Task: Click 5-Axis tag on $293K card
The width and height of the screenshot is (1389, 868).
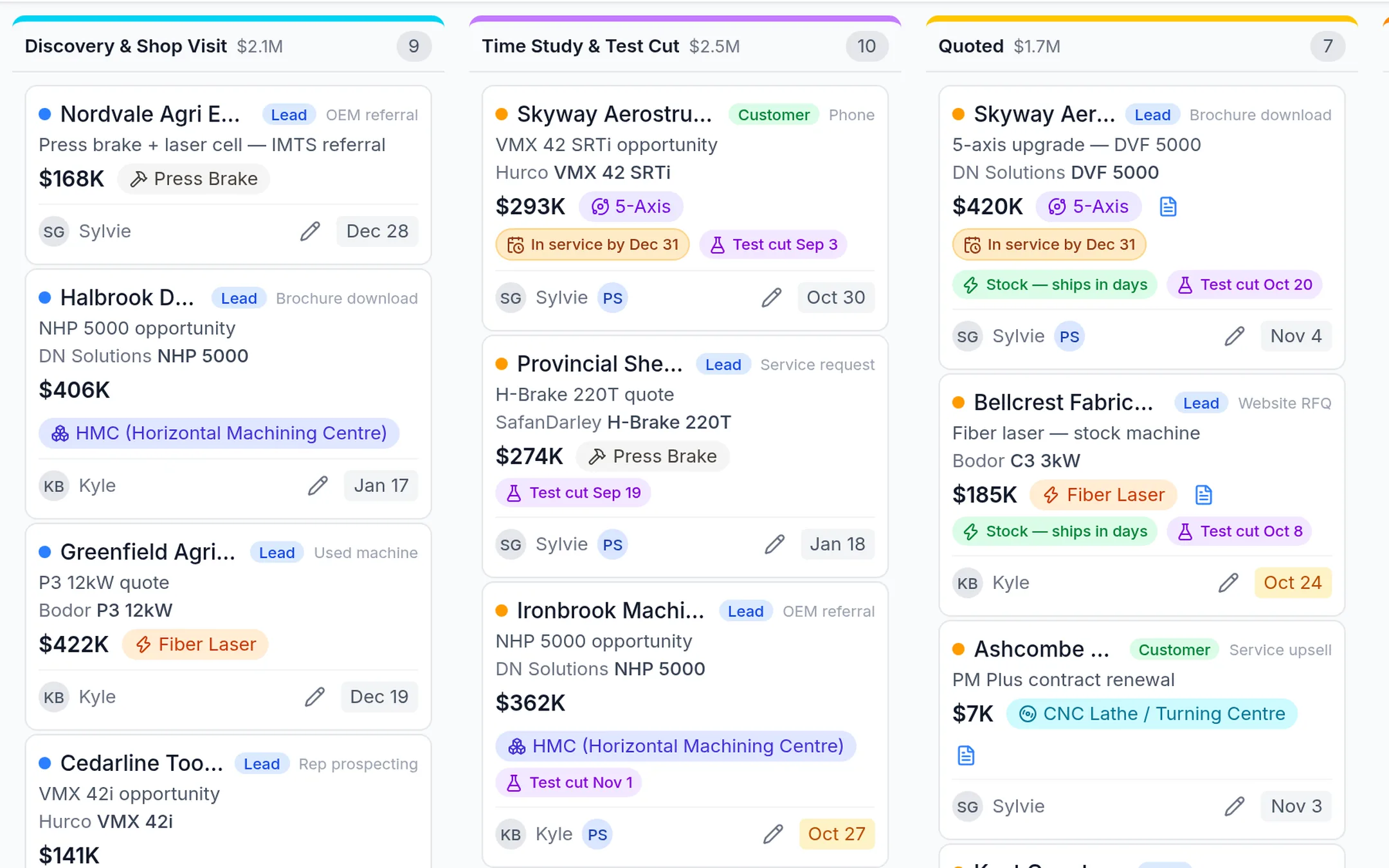Action: coord(631,206)
